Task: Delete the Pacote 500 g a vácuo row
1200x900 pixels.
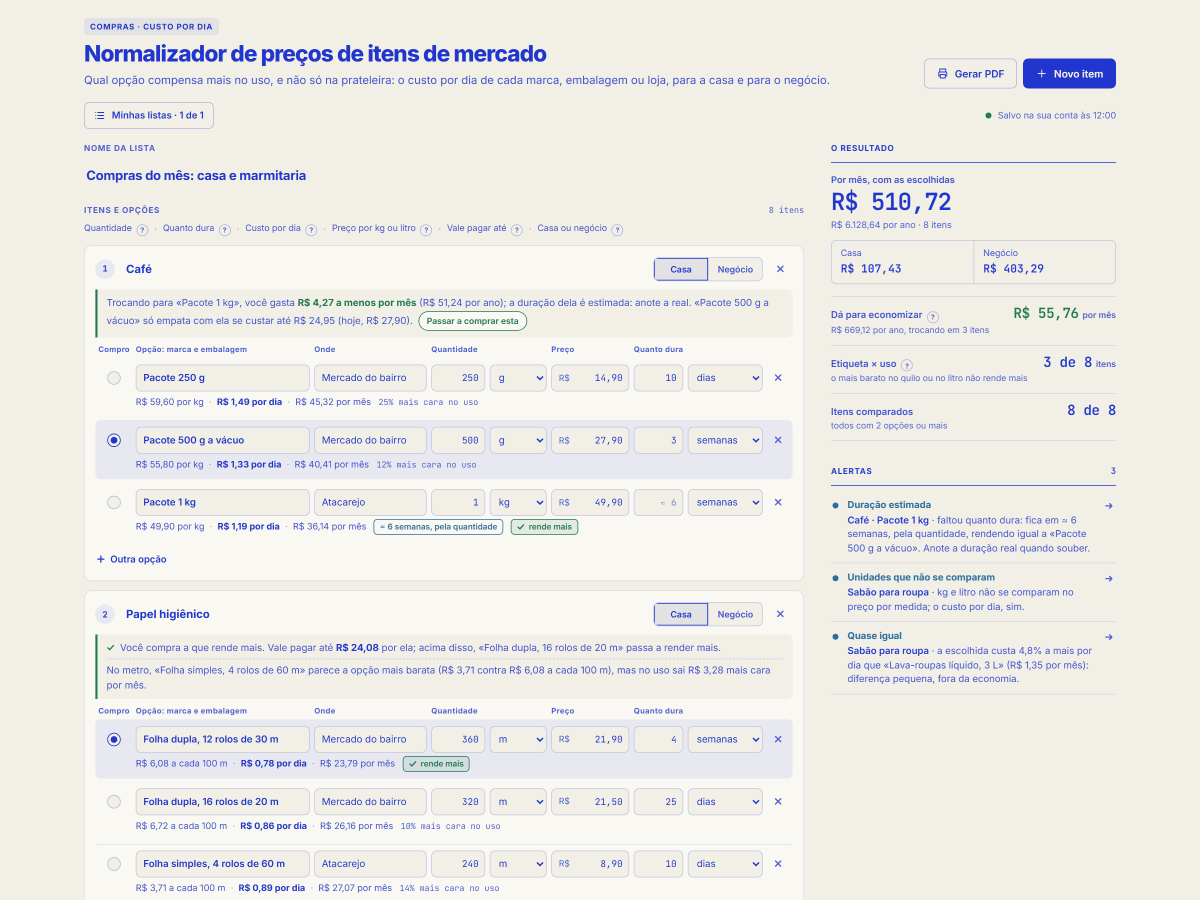Action: (x=778, y=440)
